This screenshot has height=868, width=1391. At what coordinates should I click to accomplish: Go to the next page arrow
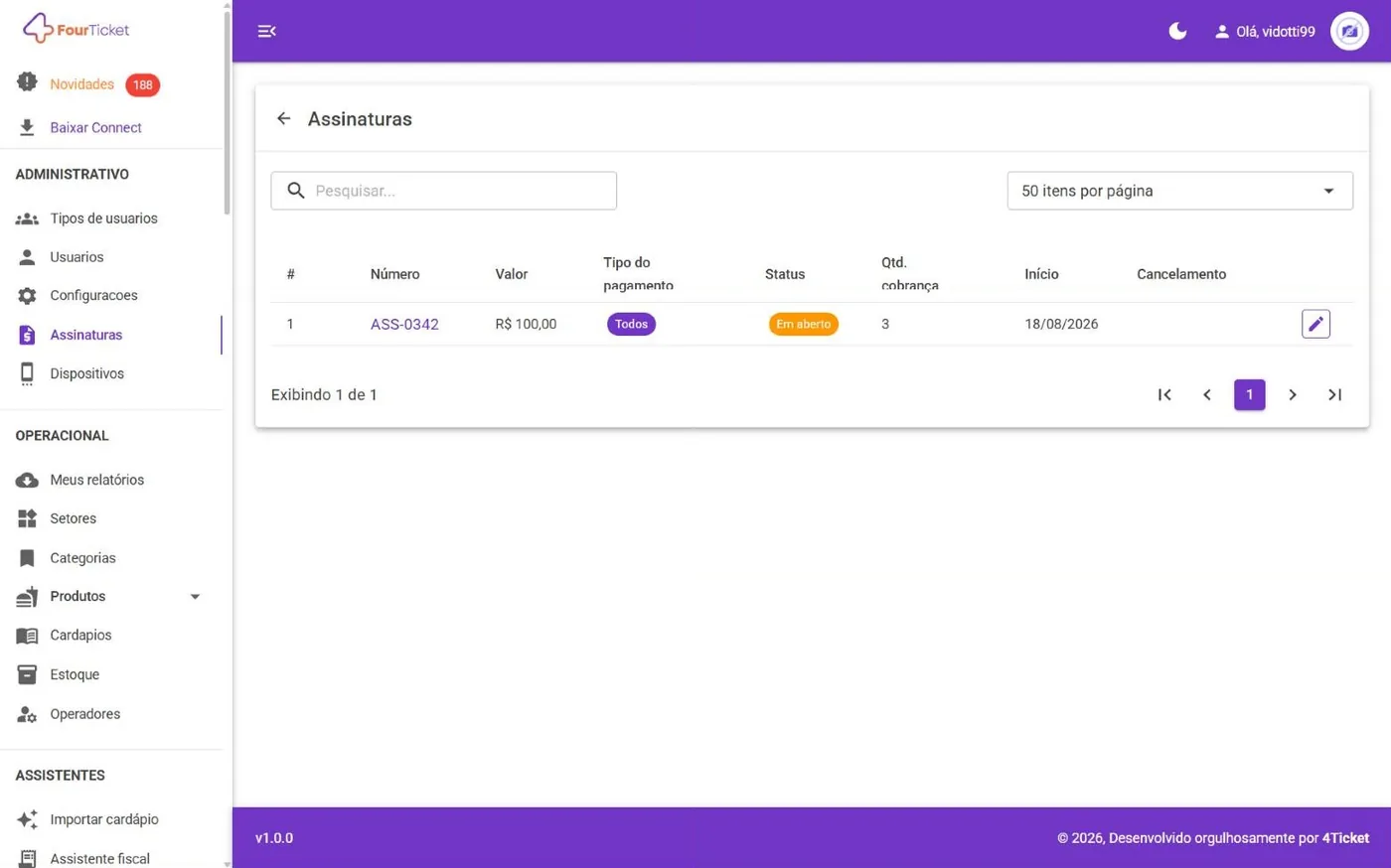pos(1293,394)
